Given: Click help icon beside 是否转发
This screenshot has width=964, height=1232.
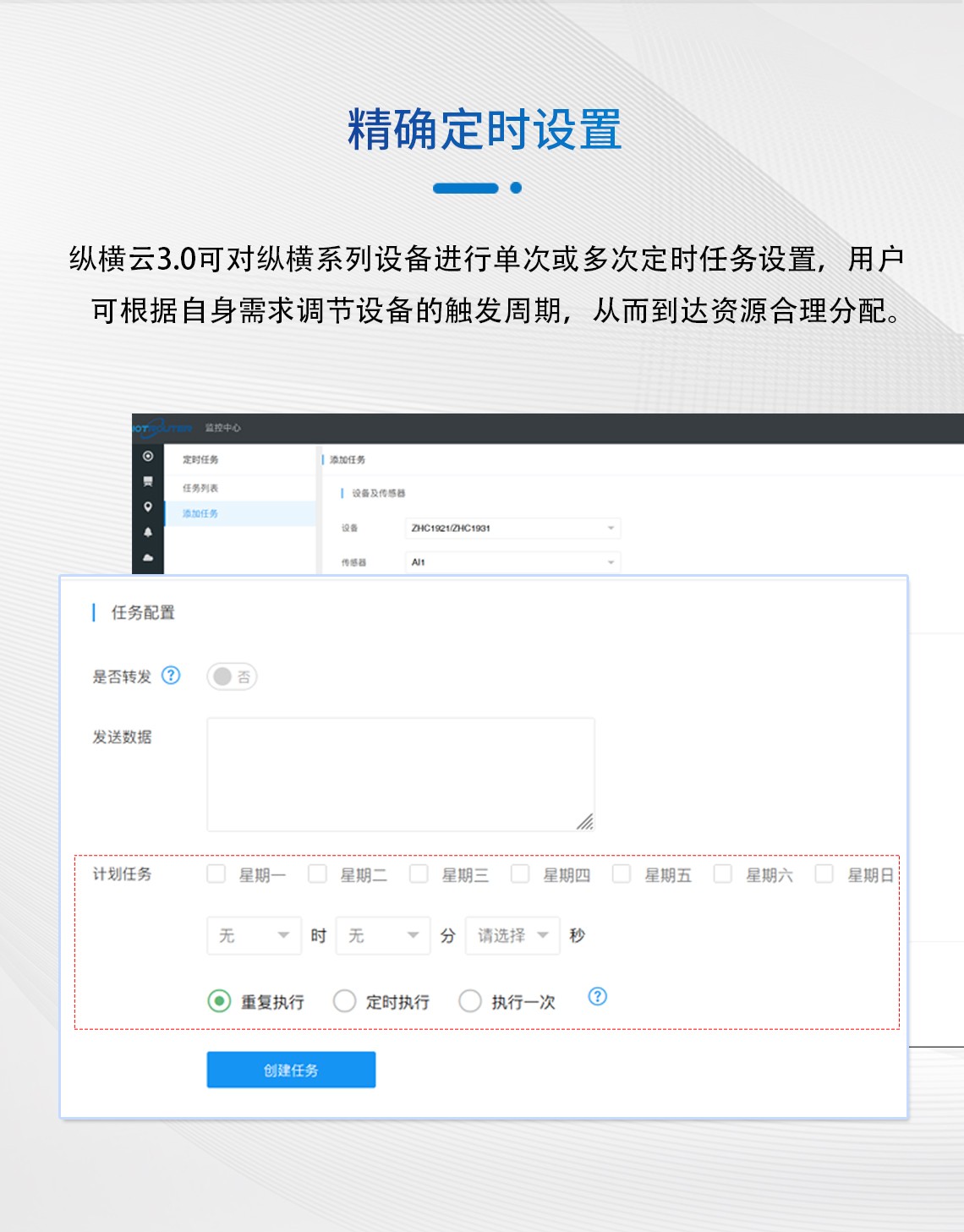Looking at the screenshot, I should (x=171, y=675).
